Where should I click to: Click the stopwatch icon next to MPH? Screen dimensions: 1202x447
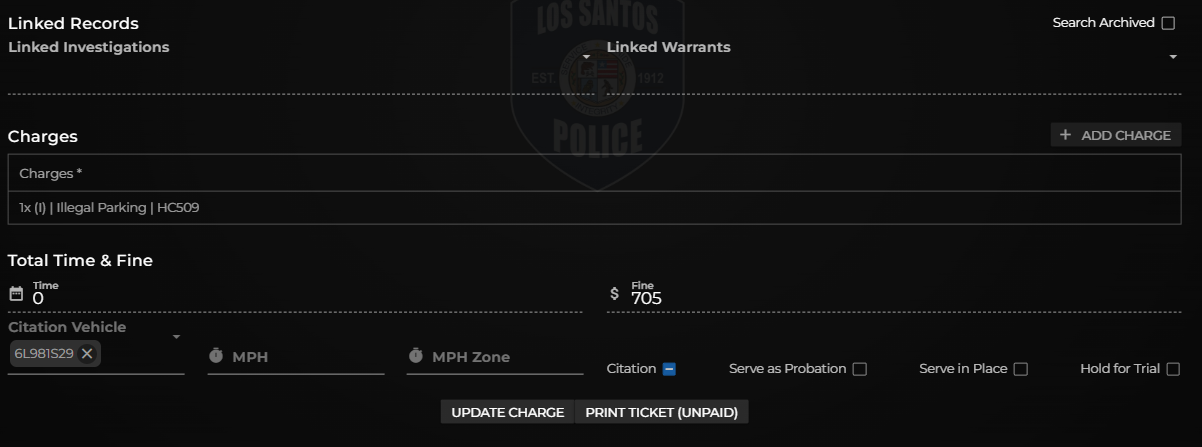(x=216, y=356)
